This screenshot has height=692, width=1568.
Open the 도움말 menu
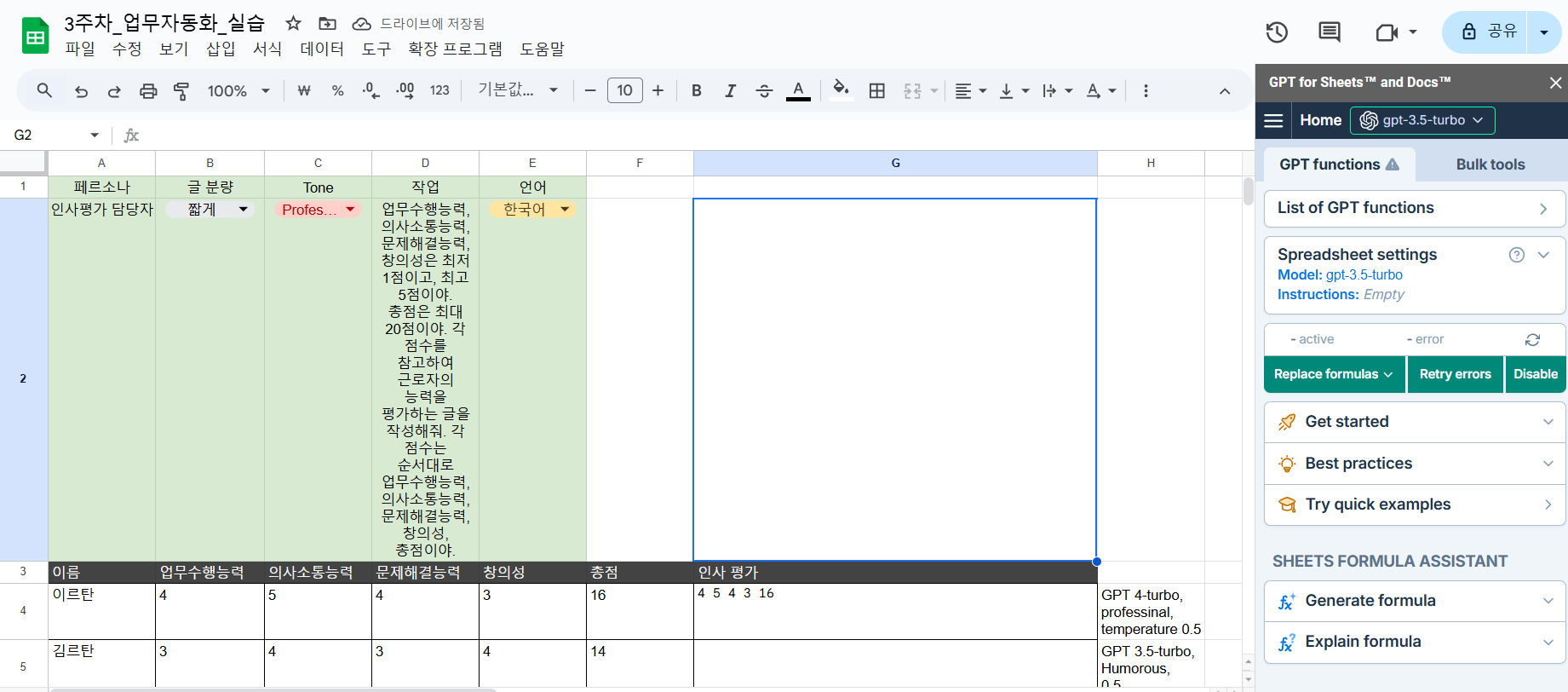click(543, 49)
